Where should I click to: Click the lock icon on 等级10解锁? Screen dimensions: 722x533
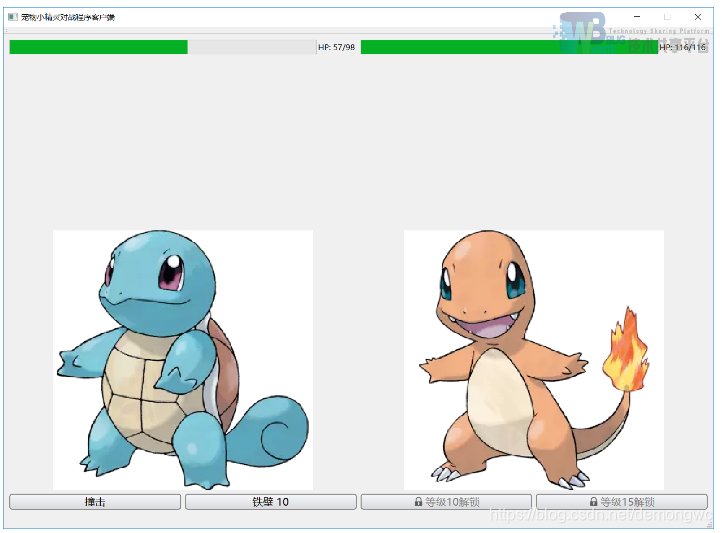click(418, 501)
